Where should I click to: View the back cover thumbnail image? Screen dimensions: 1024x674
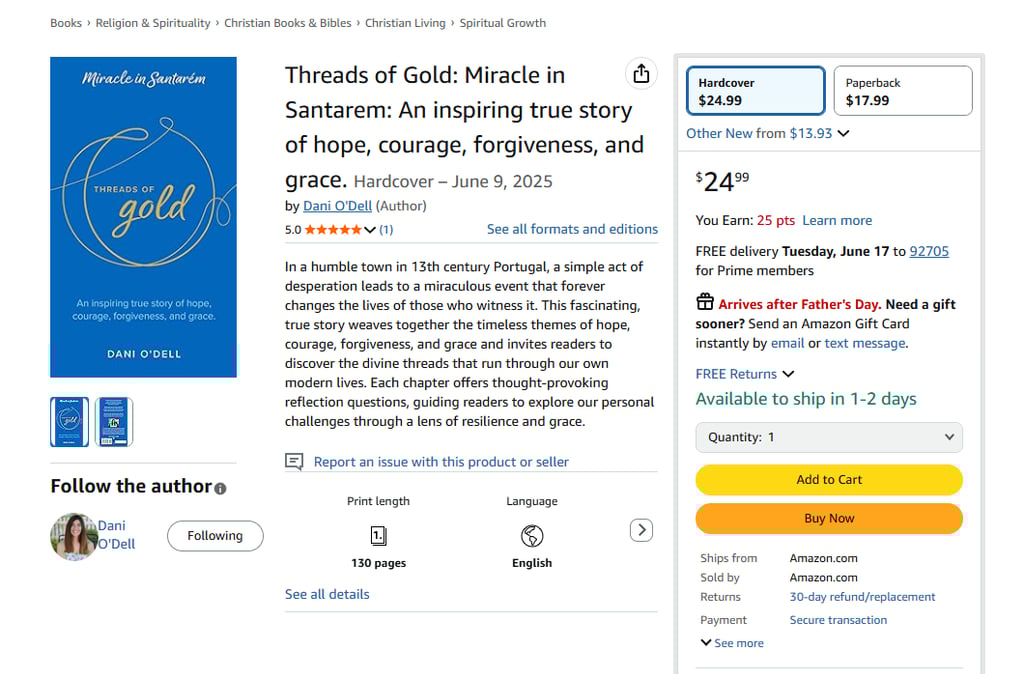(x=114, y=422)
